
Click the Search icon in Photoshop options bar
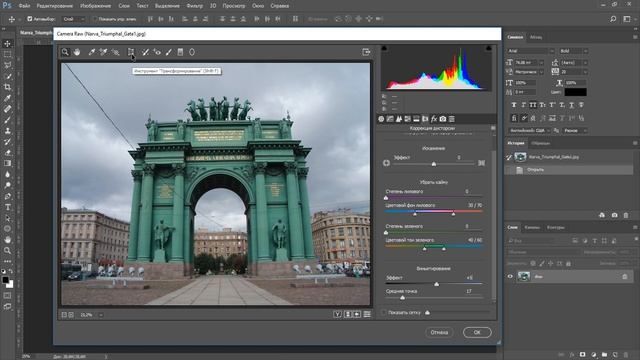pos(613,19)
